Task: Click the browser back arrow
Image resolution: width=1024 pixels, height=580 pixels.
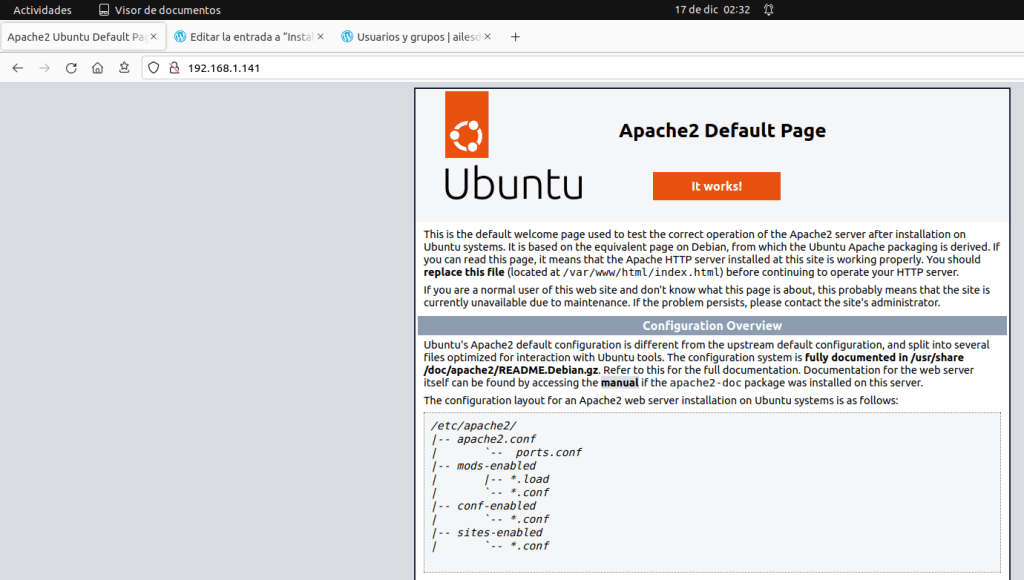Action: [x=17, y=68]
